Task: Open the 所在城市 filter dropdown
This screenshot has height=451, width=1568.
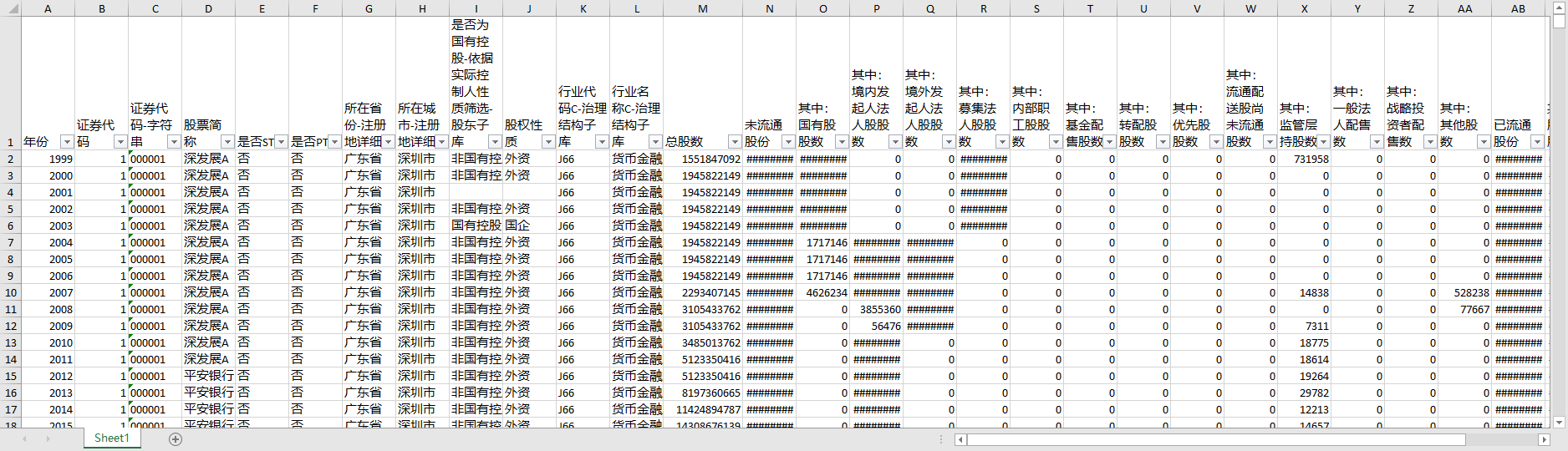Action: (x=441, y=142)
